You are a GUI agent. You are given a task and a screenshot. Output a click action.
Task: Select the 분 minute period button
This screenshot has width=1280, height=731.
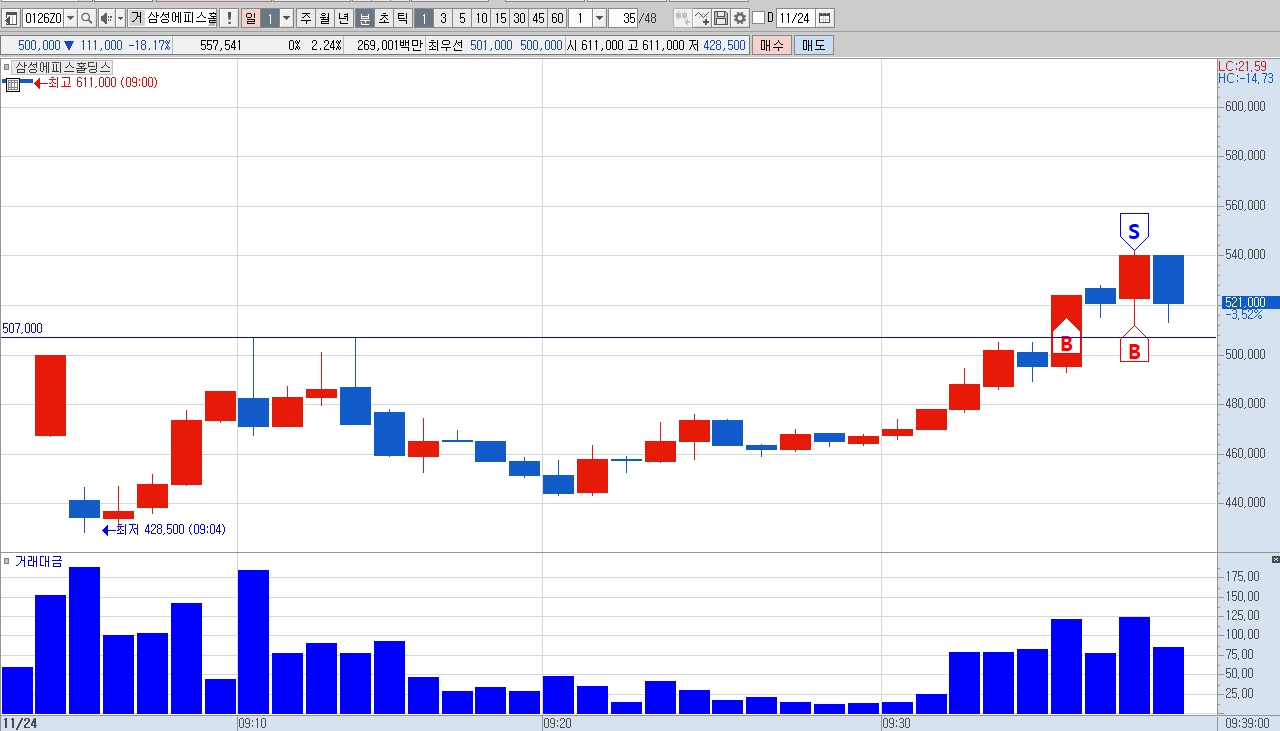point(365,18)
